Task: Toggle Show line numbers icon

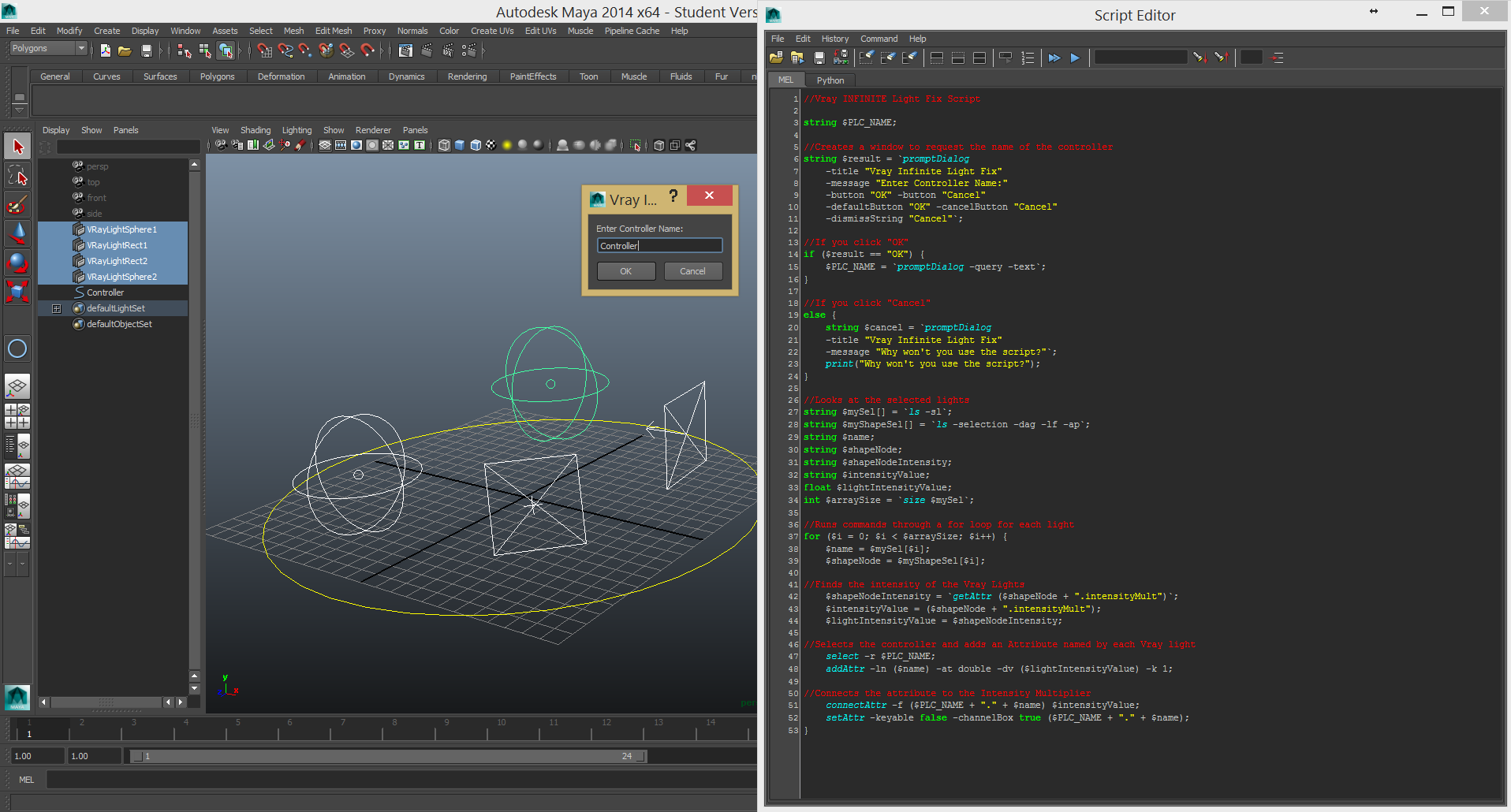Action: [1028, 58]
